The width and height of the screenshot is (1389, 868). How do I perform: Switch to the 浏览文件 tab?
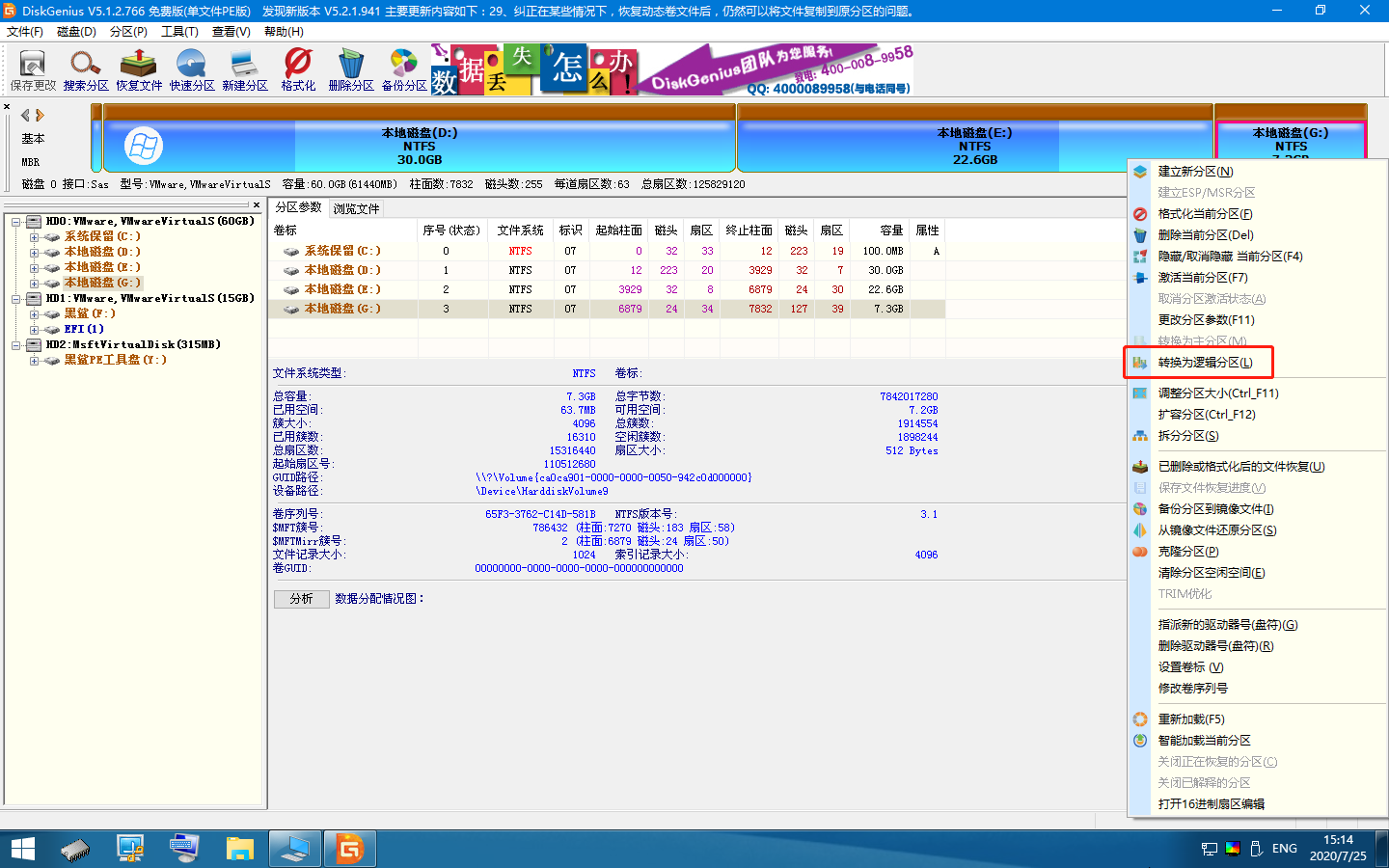coord(356,208)
